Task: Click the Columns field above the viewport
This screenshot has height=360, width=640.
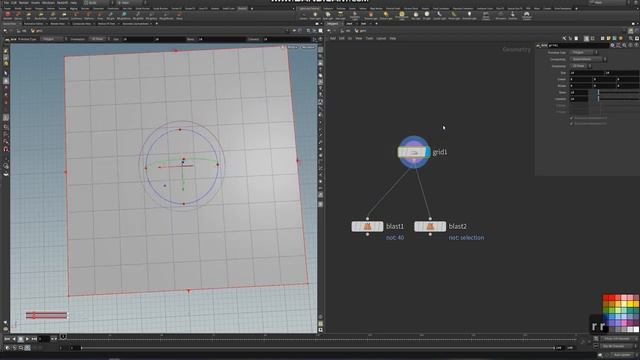Action: (287, 39)
